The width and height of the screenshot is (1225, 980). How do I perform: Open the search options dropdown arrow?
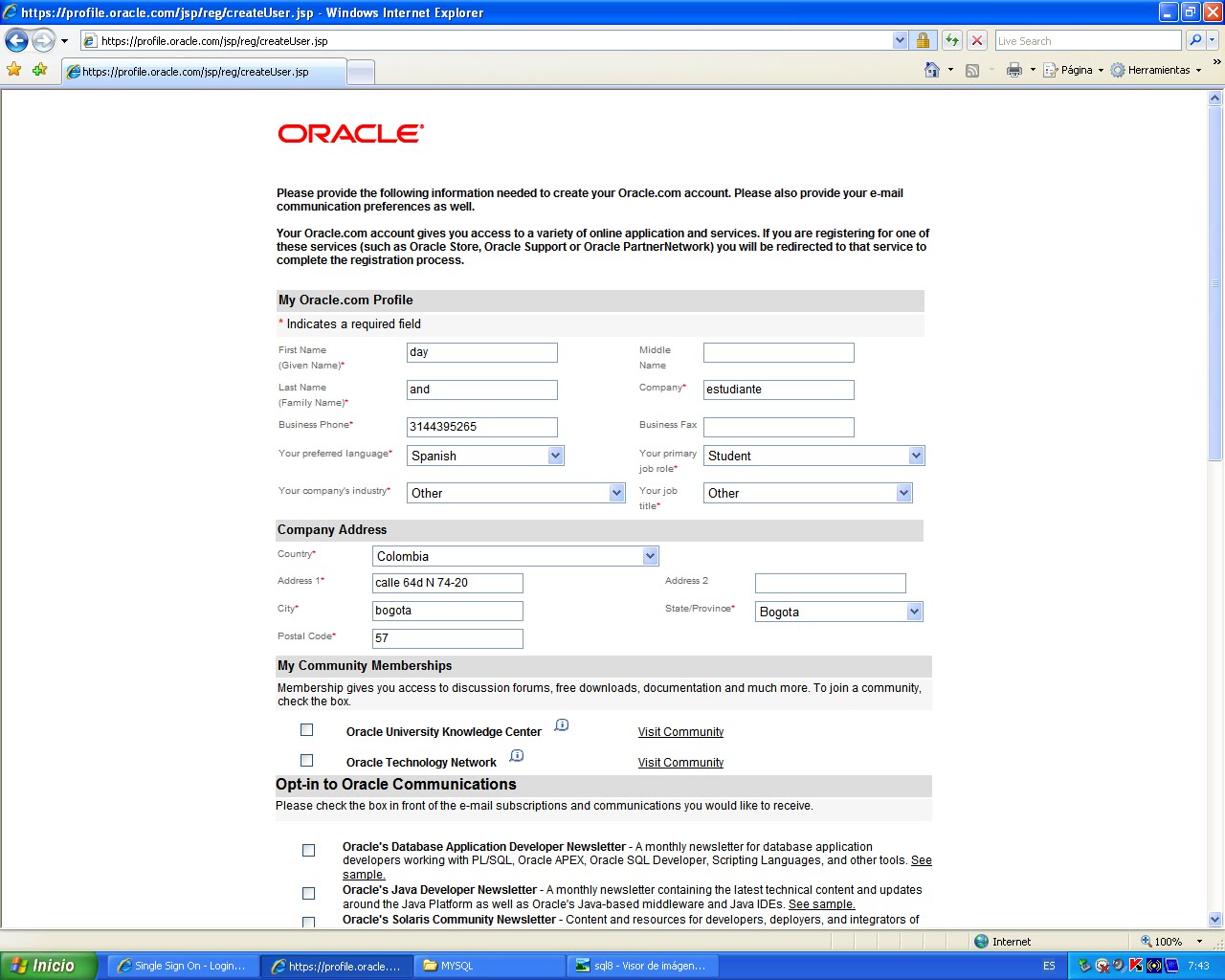tap(1213, 40)
